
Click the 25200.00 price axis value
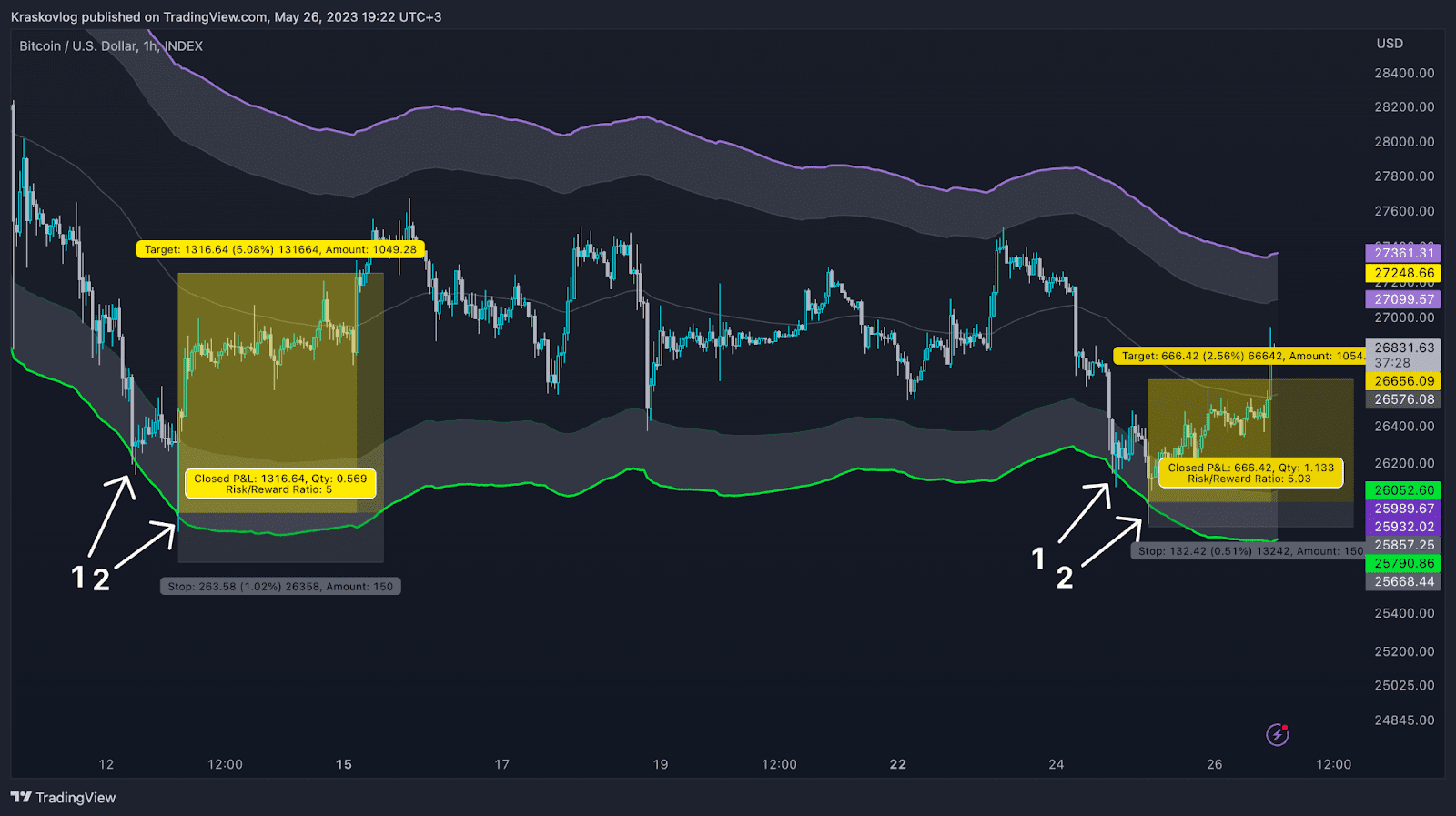point(1404,651)
